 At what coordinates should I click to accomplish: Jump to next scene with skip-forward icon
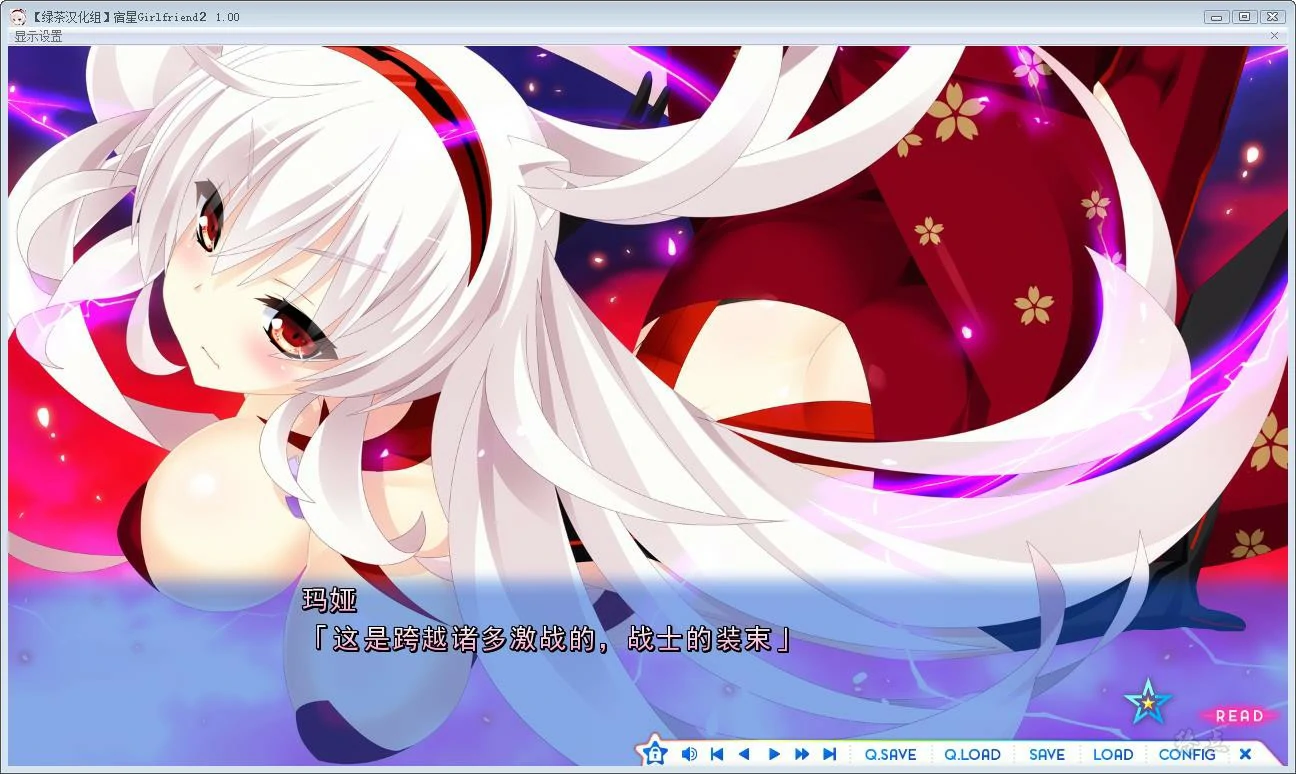(829, 754)
